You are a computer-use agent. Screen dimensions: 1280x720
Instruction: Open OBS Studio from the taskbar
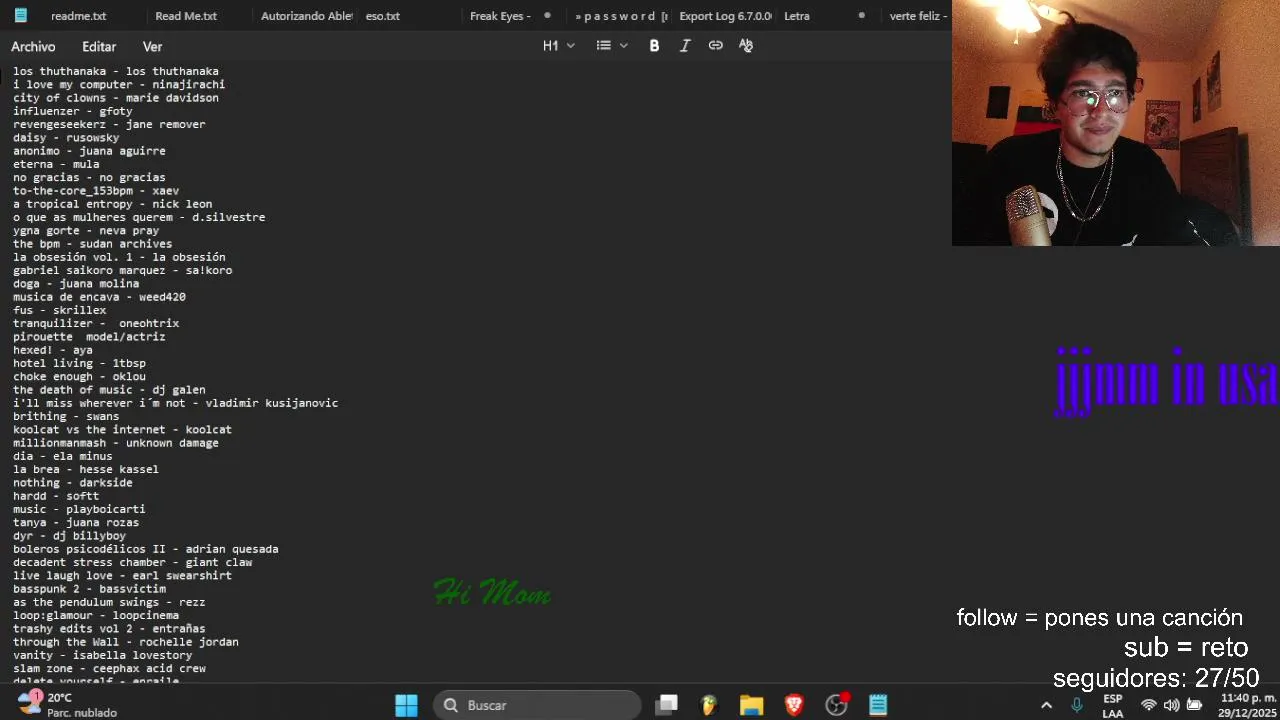pyautogui.click(x=836, y=705)
